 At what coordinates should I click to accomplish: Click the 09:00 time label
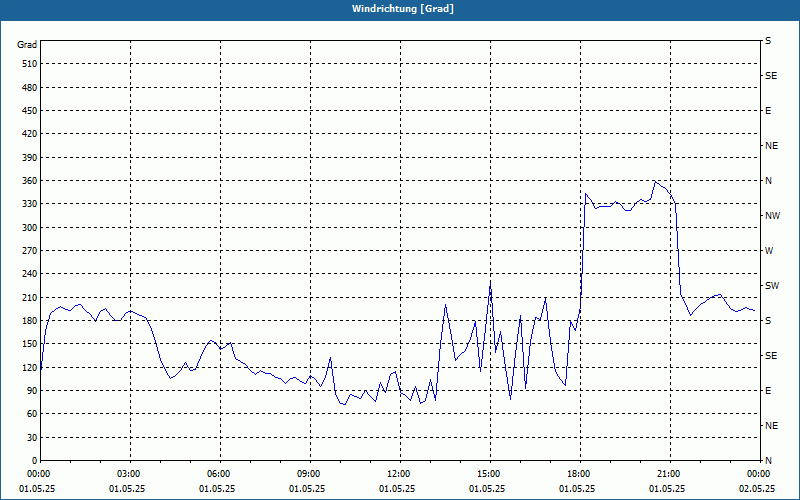(x=310, y=474)
